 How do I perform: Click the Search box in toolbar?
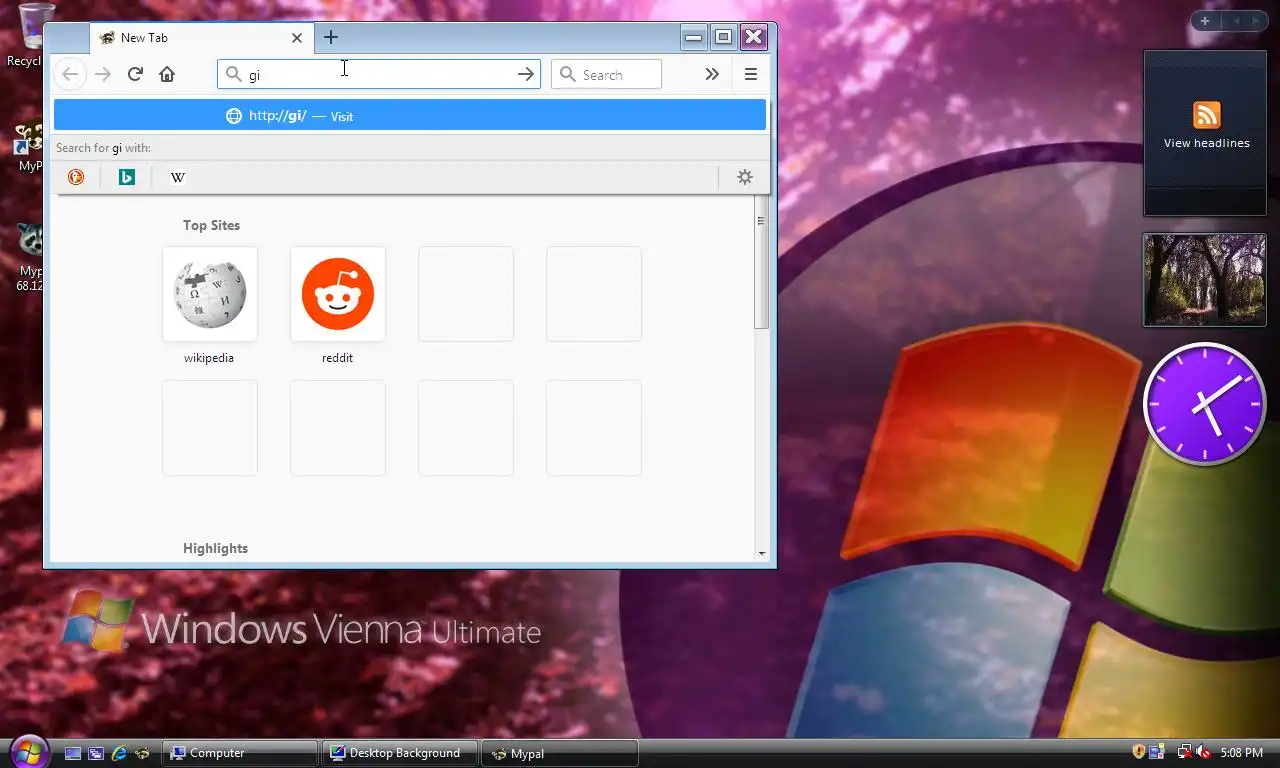(x=606, y=74)
